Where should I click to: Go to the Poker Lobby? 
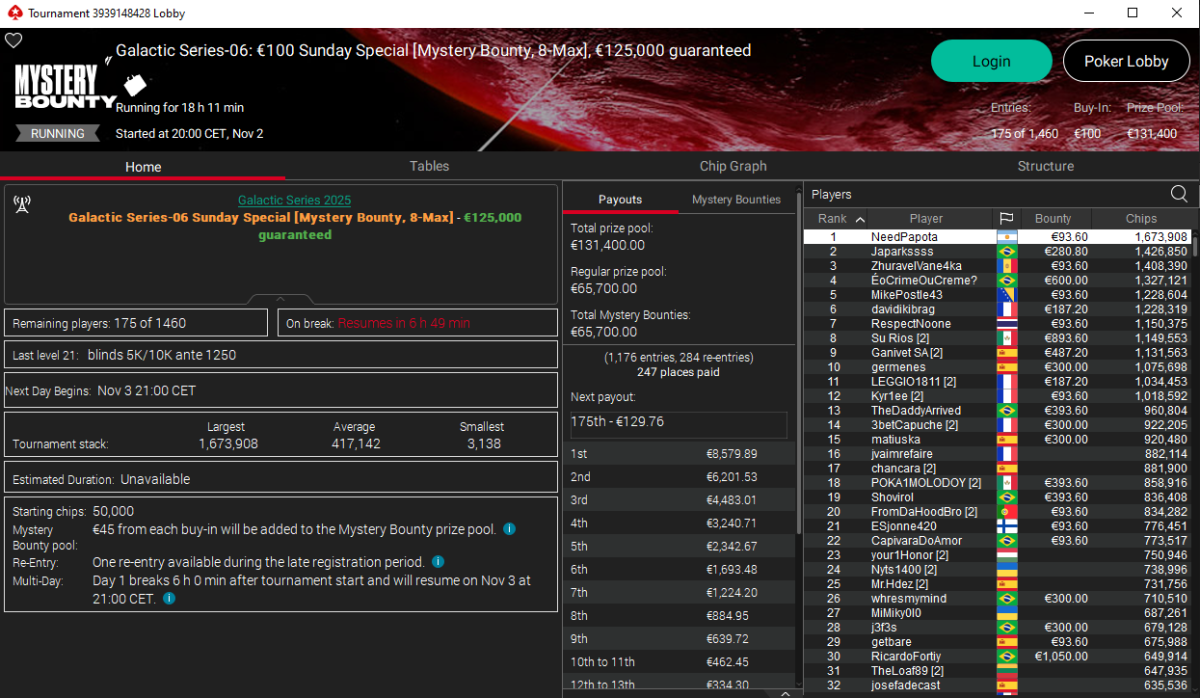[1126, 61]
